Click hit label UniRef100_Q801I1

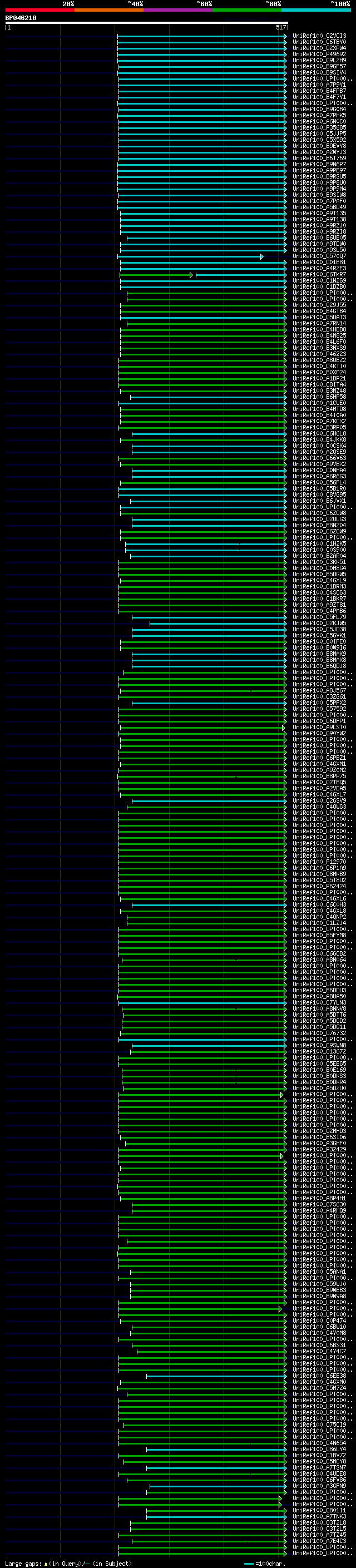(x=319, y=1510)
